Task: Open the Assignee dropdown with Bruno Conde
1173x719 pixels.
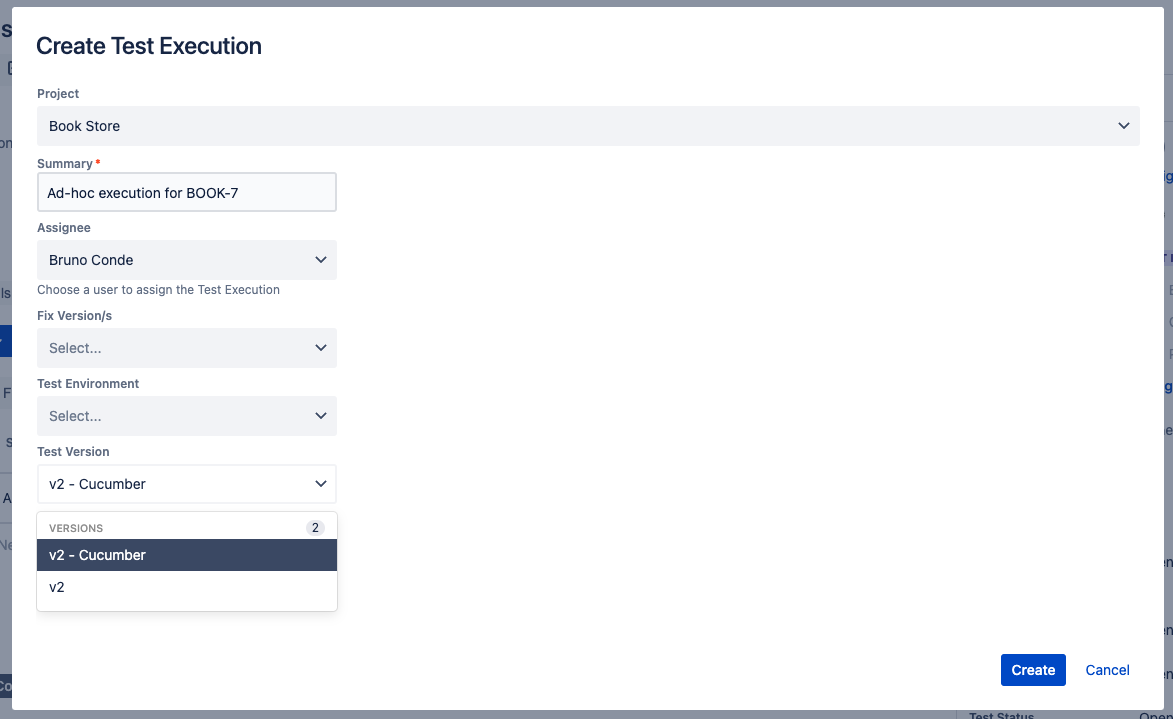Action: point(187,260)
